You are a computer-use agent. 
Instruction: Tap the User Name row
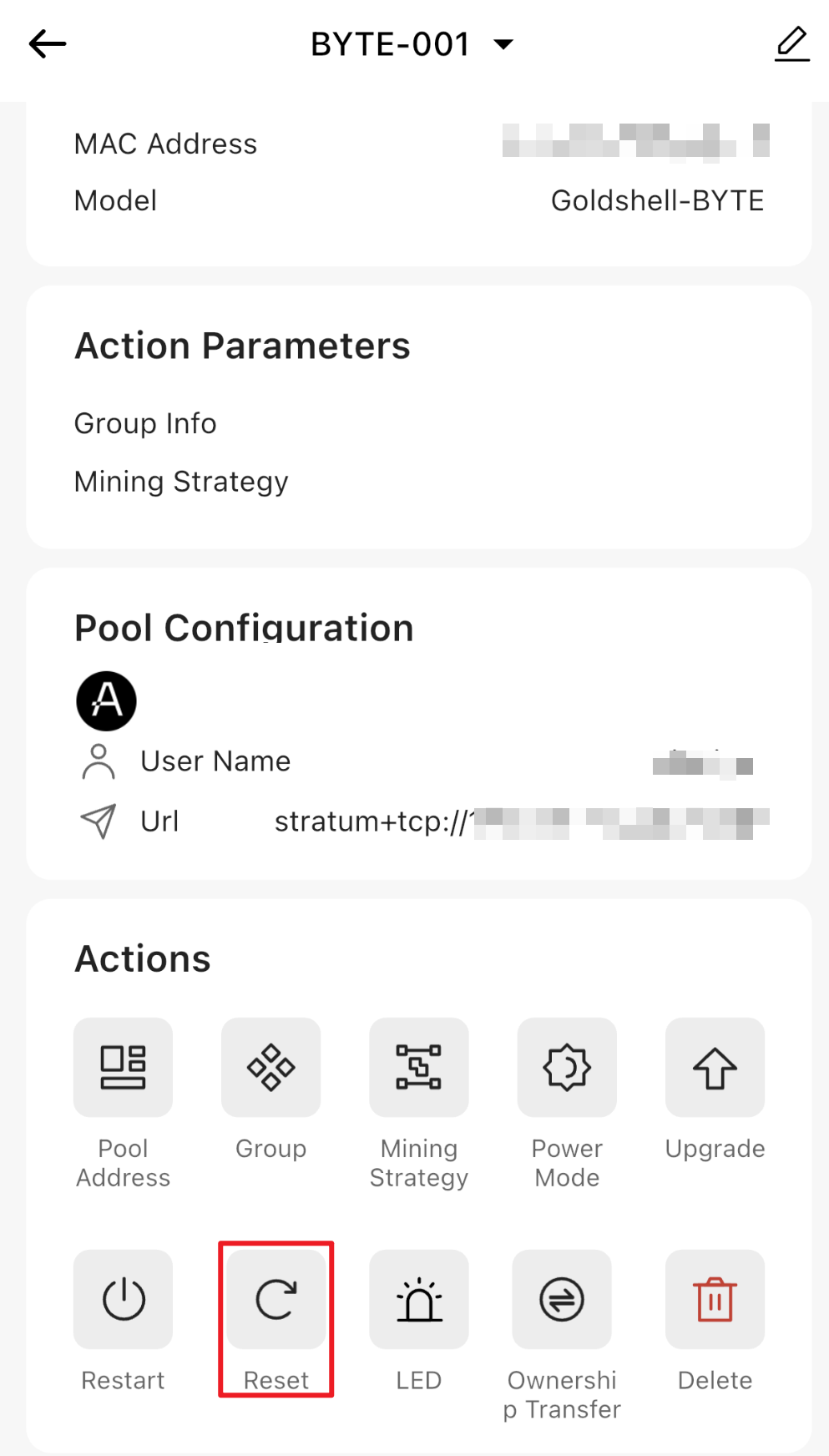tap(215, 761)
